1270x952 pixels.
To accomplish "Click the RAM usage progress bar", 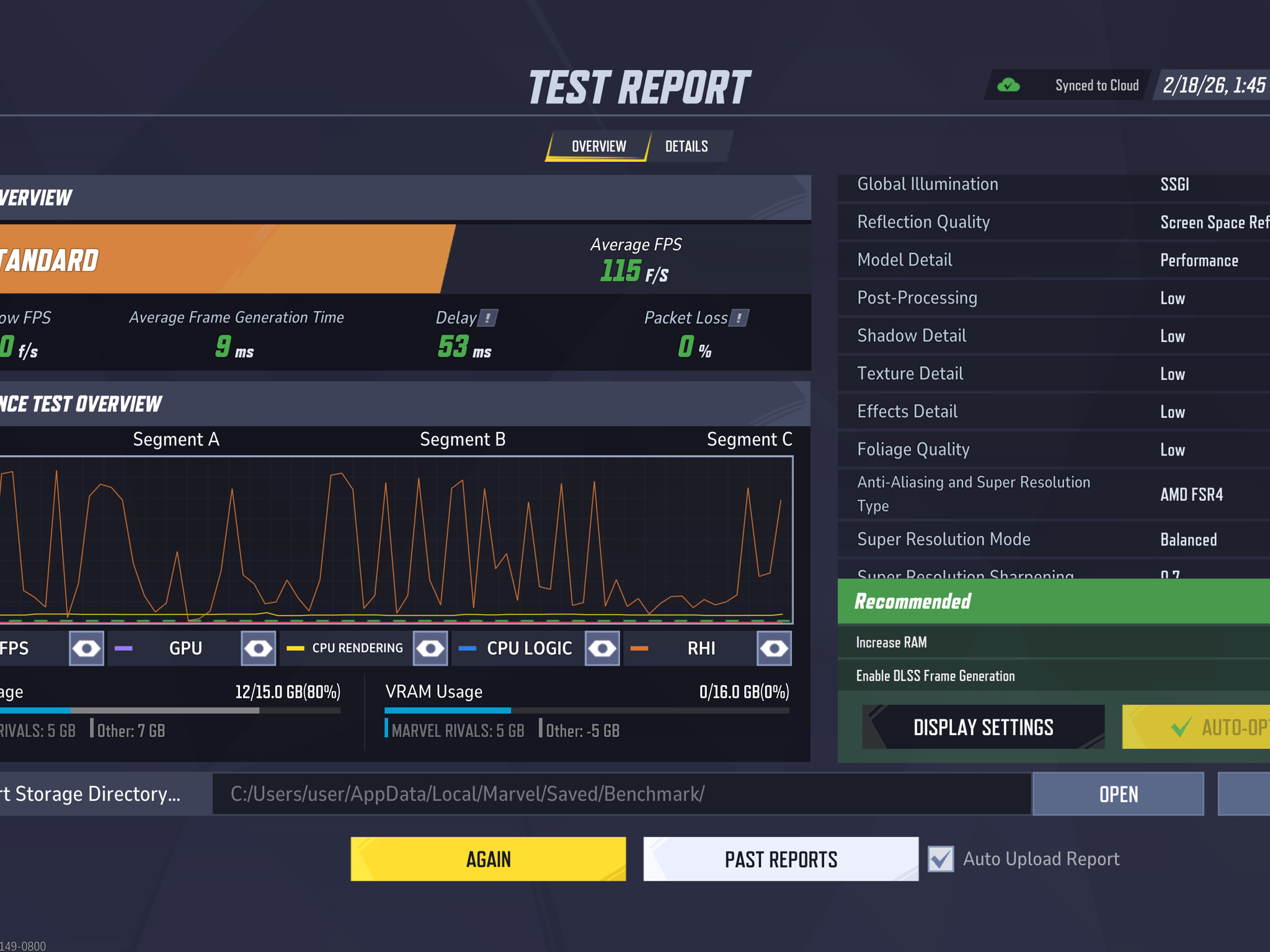I will pos(170,710).
